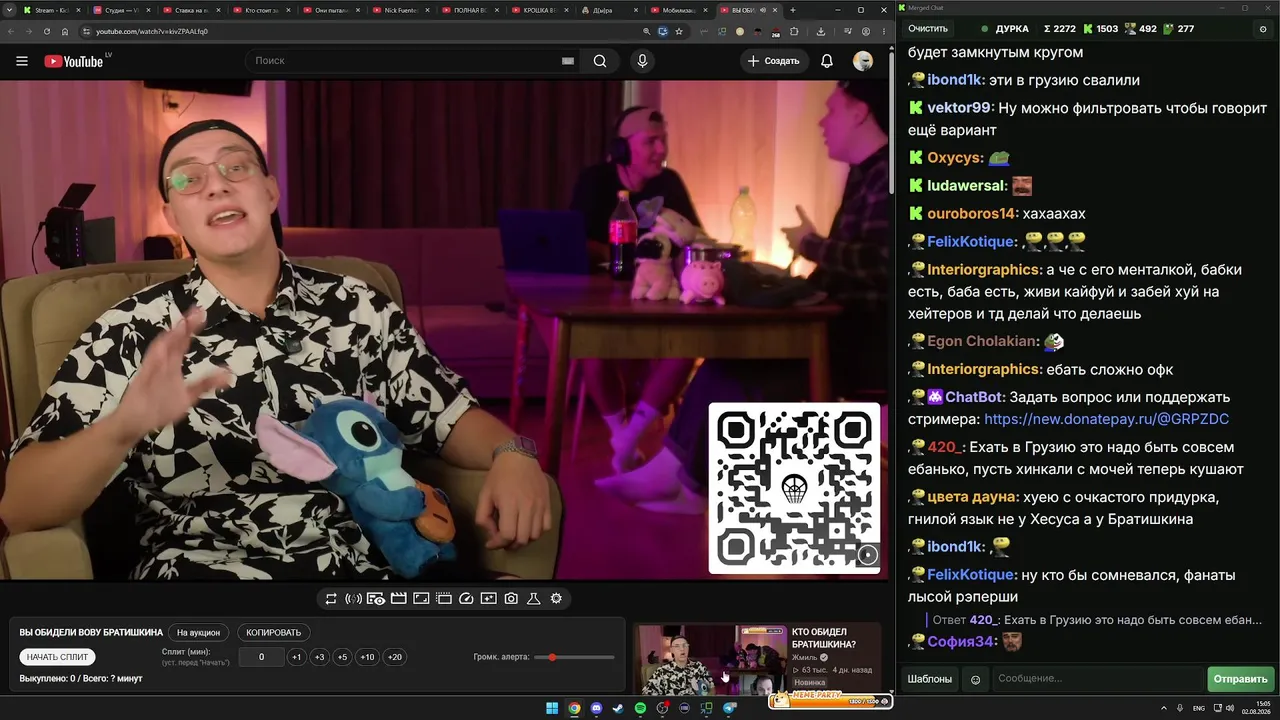Click the corner-bracket frame icon in the player toolbar
This screenshot has height=720, width=1280.
[421, 599]
